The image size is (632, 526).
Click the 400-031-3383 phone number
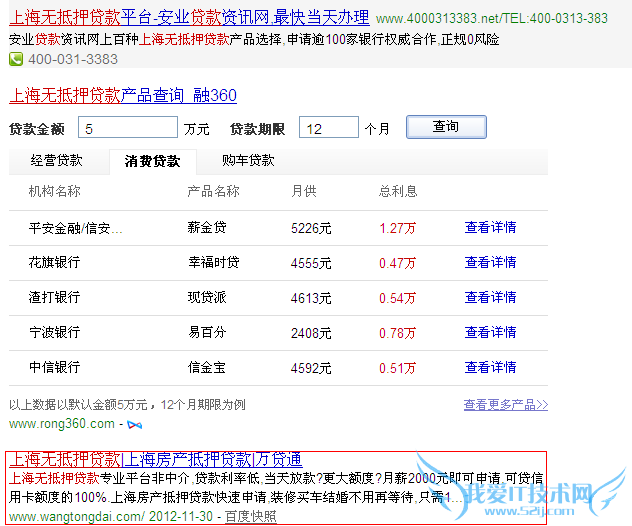tap(72, 59)
